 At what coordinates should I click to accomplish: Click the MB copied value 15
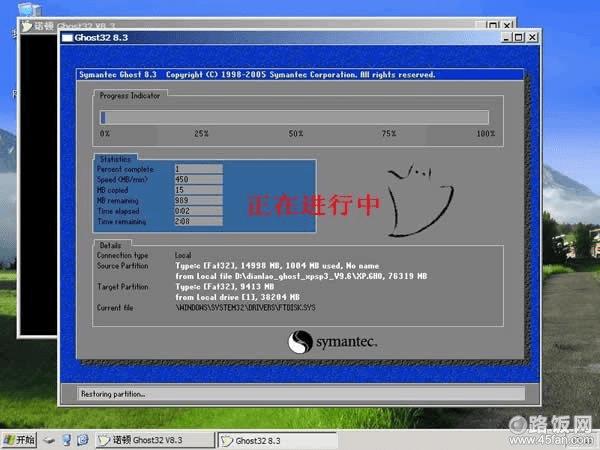[x=199, y=190]
